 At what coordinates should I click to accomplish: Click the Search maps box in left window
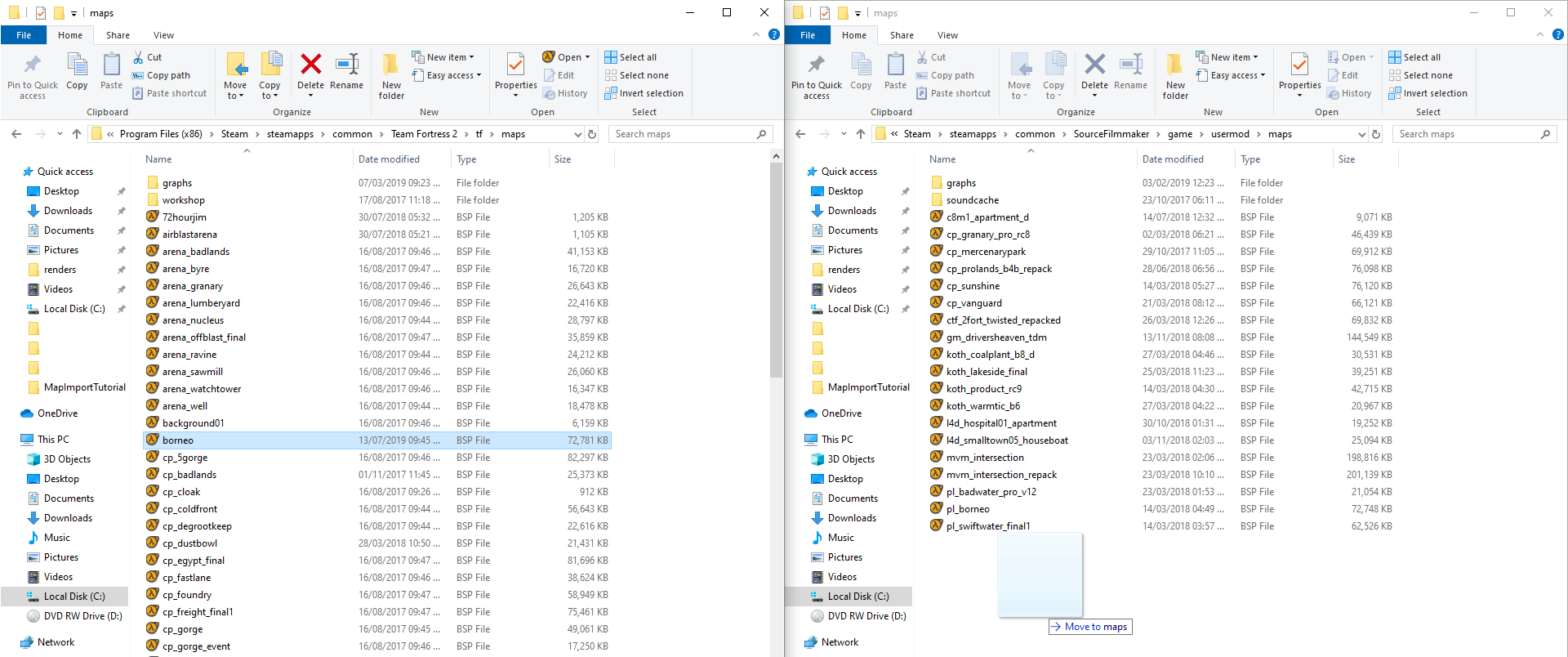tap(691, 134)
